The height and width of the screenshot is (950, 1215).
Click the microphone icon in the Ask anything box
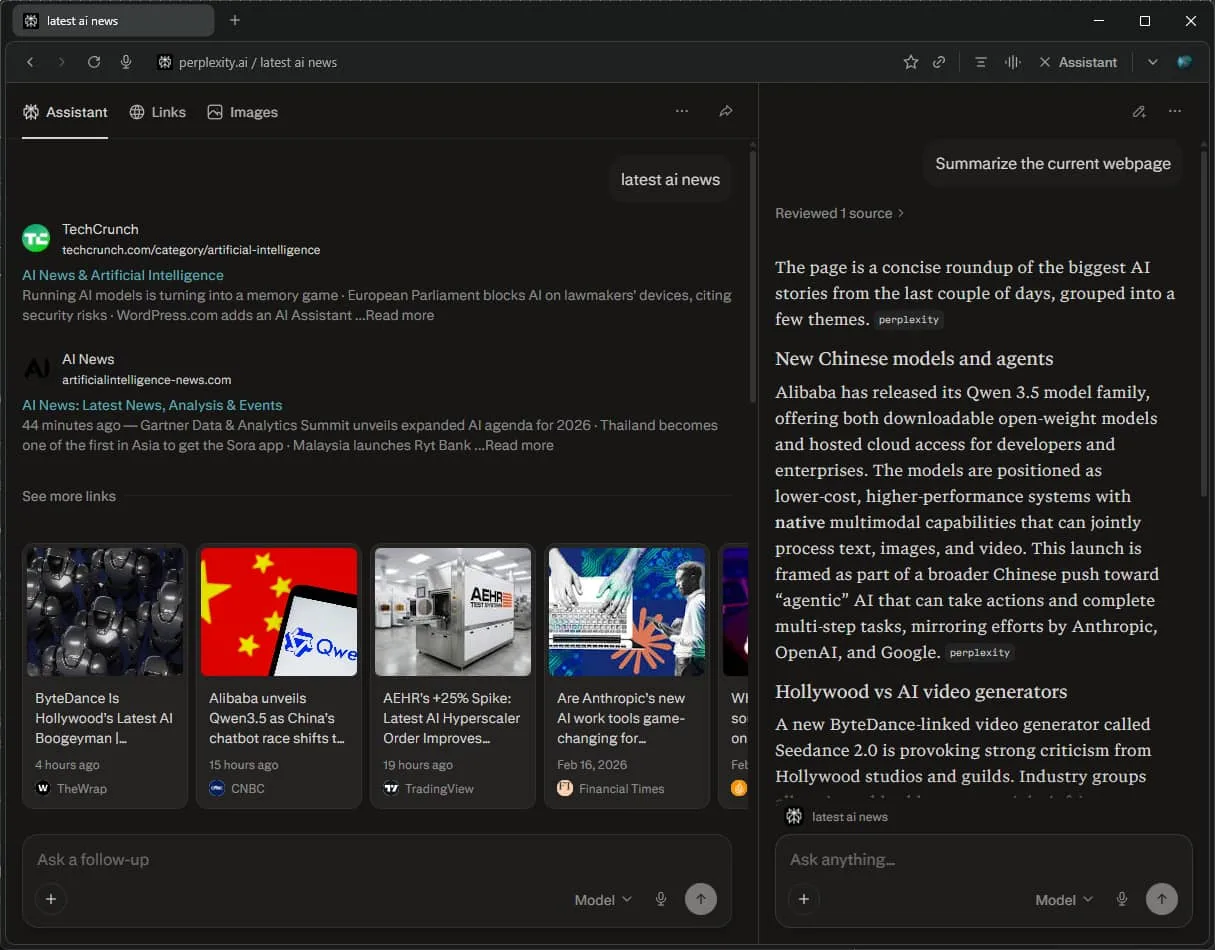1122,899
